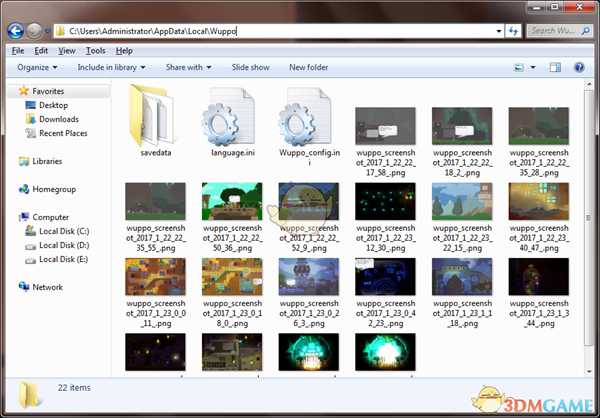Click the refresh button beside address bar

(x=514, y=31)
